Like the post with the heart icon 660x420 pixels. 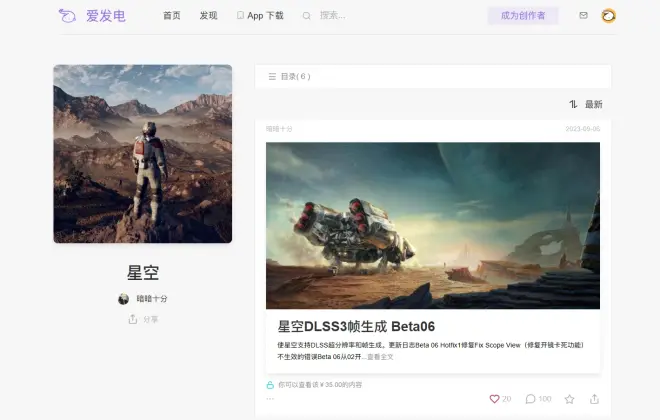[x=494, y=399]
